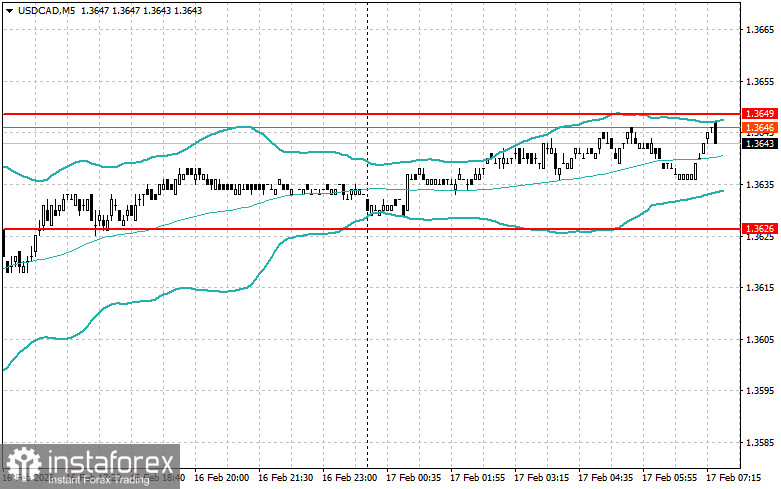Image resolution: width=781 pixels, height=489 pixels.
Task: Click the 16 Feb 23:00 time label
Action: 350,478
